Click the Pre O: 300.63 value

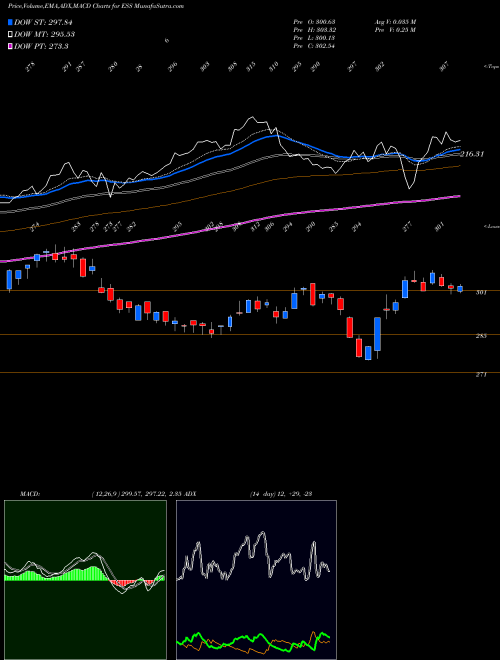(314, 21)
